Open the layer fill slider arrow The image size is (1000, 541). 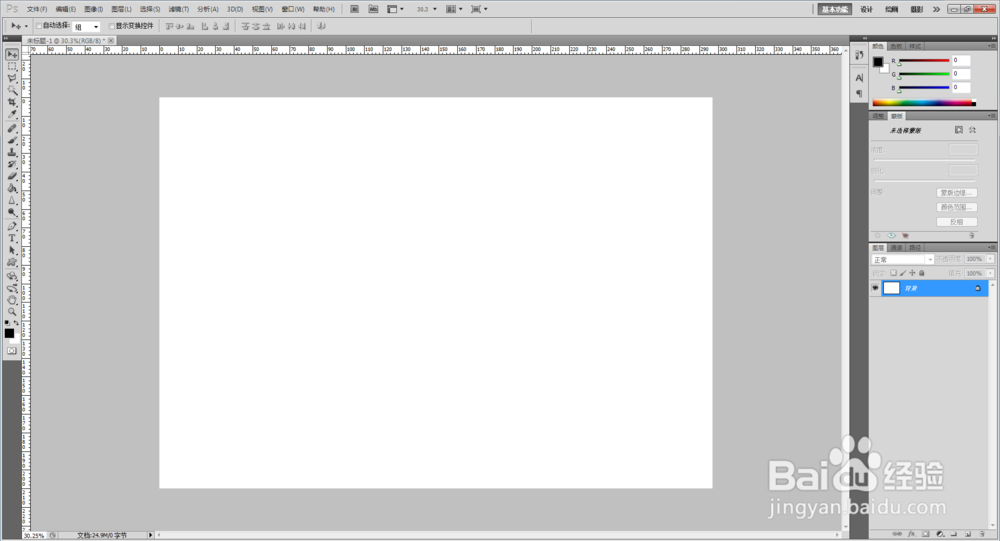pyautogui.click(x=990, y=273)
